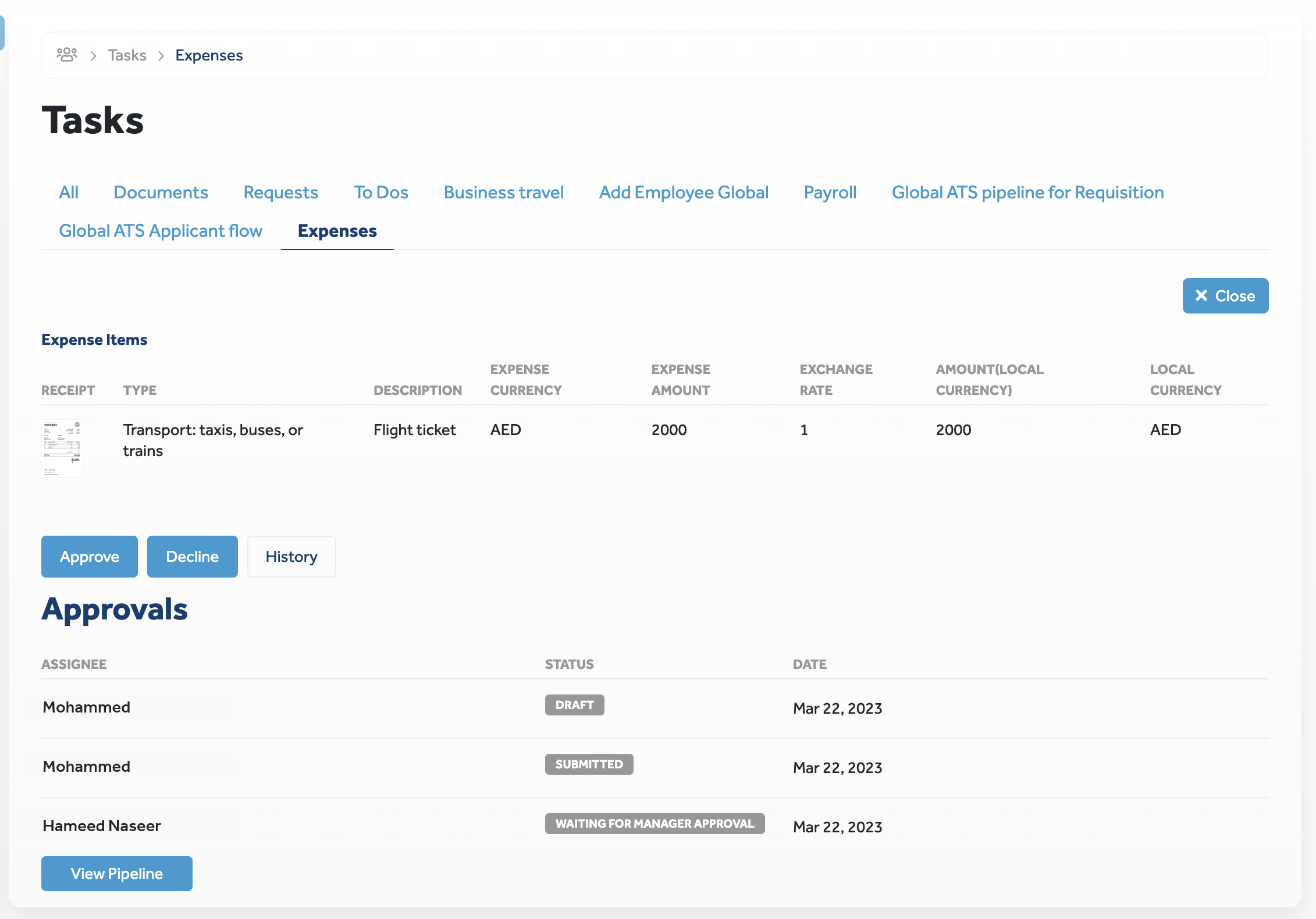The height and width of the screenshot is (919, 1316).
Task: Click the Waiting for Manager Approval badge
Action: 655,824
